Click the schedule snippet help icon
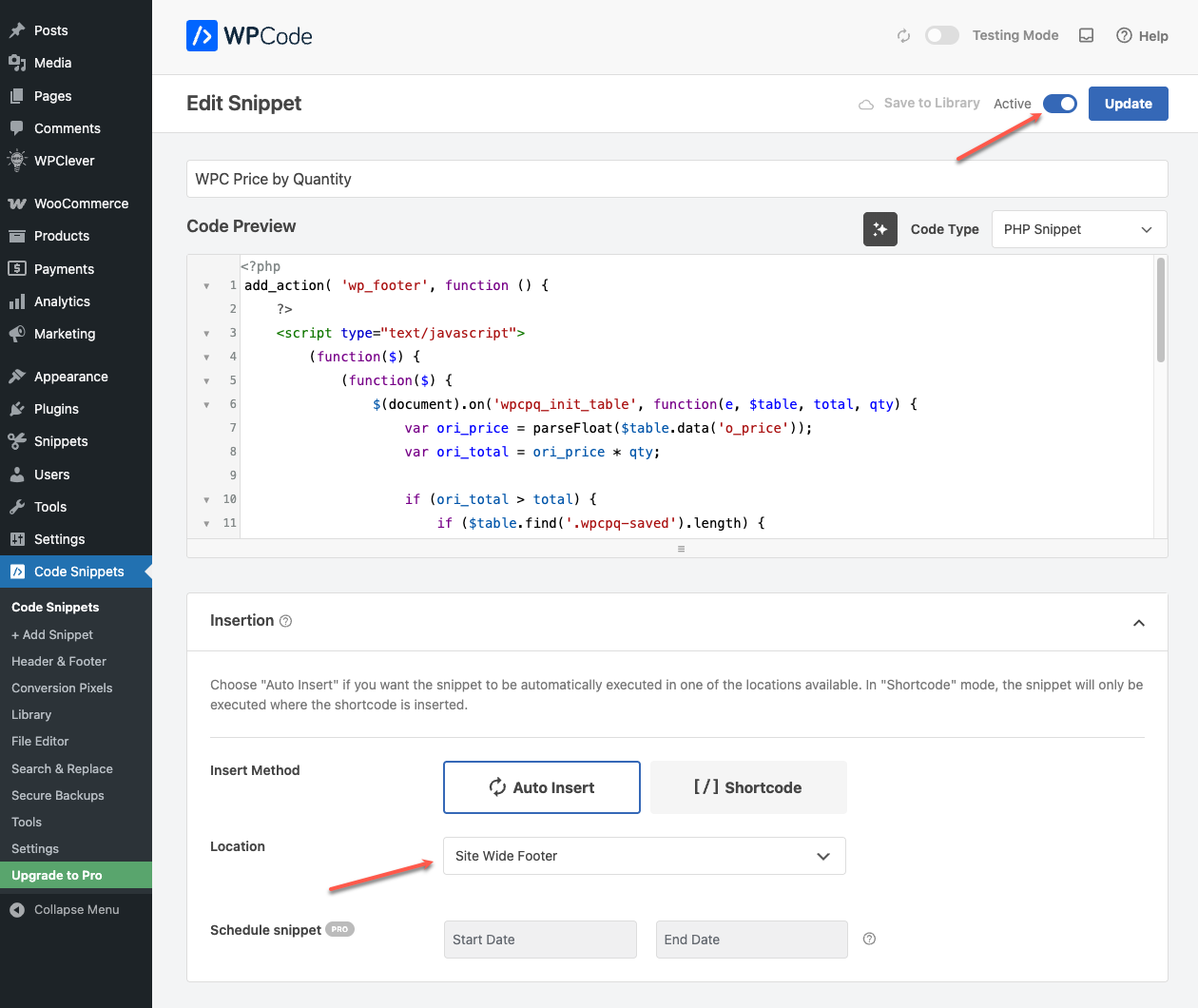This screenshot has height=1008, width=1198. [x=869, y=939]
